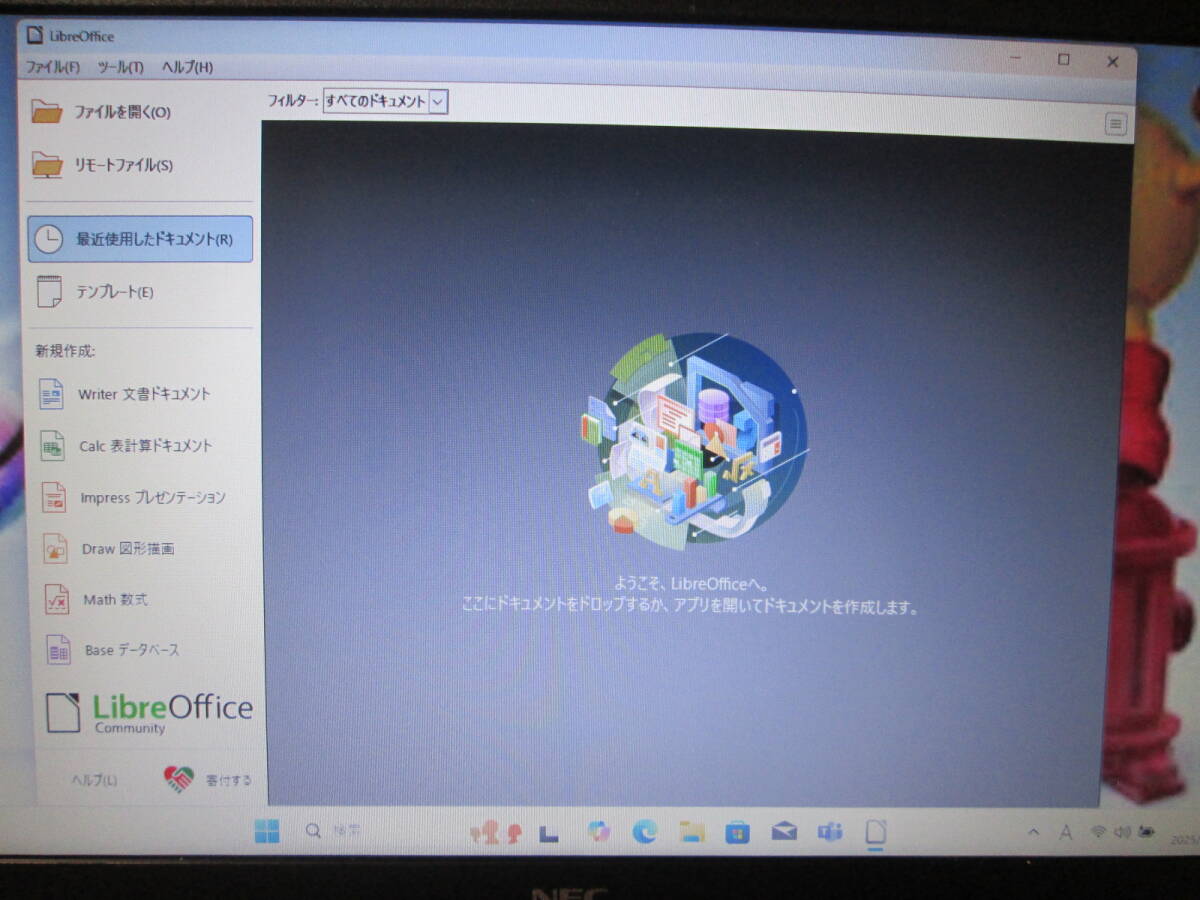Screen dimensions: 1200x900
Task: Click the Writer document icon
Action: [51, 394]
